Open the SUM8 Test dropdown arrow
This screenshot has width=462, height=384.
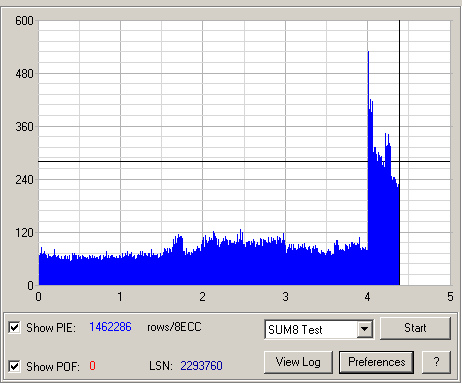pos(365,329)
